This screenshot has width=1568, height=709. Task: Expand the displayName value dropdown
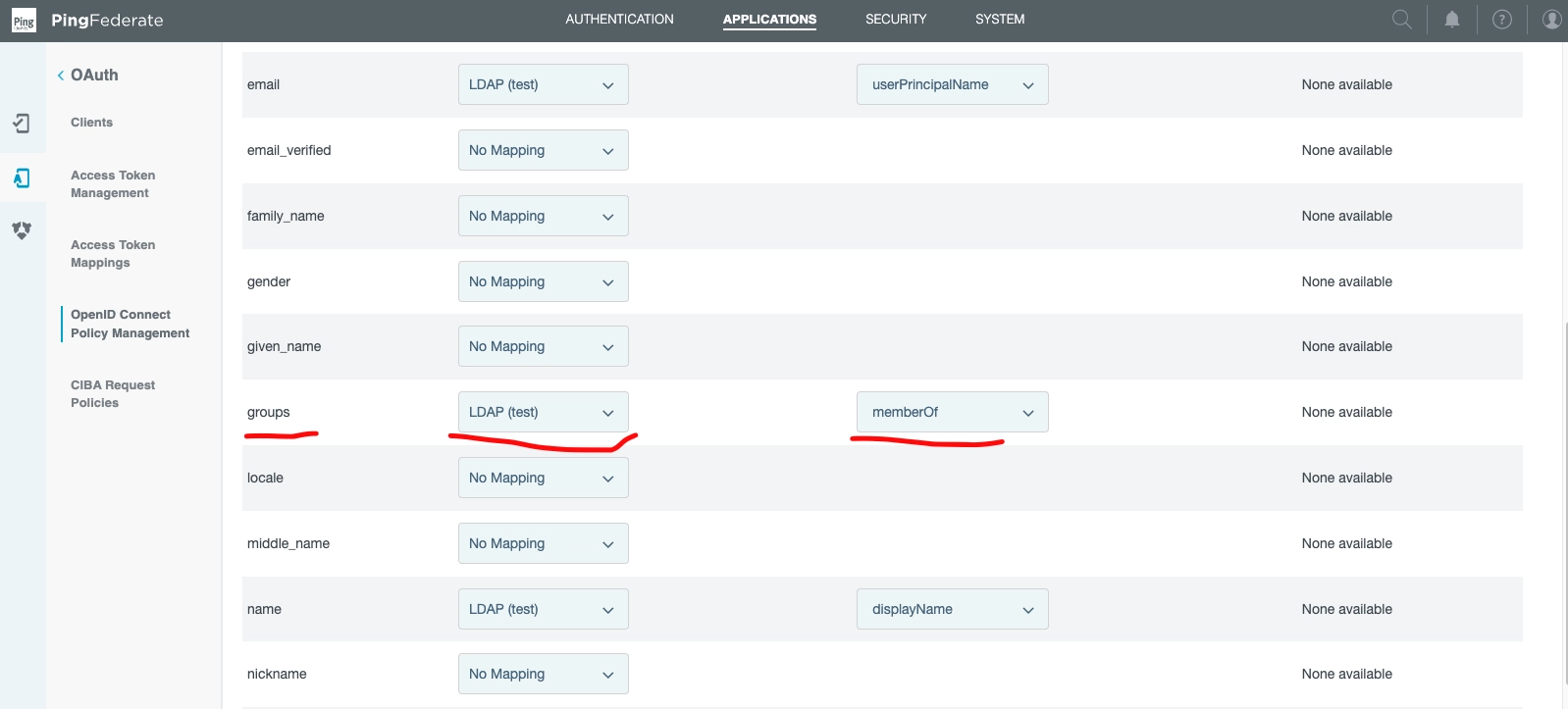[952, 609]
